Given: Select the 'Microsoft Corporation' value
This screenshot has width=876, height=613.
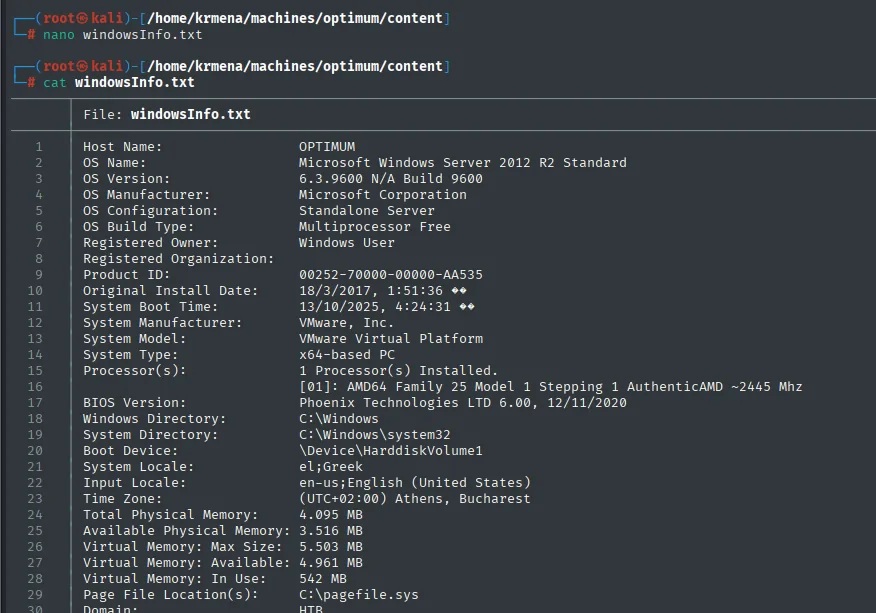Looking at the screenshot, I should (x=383, y=194).
